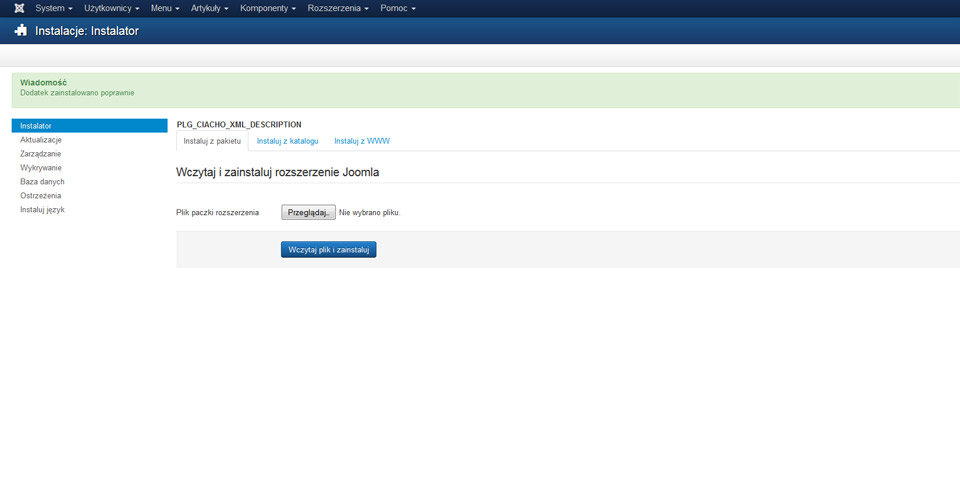Click the 'Instalacje: Instalator' page title
The height and width of the screenshot is (503, 960).
coord(87,31)
